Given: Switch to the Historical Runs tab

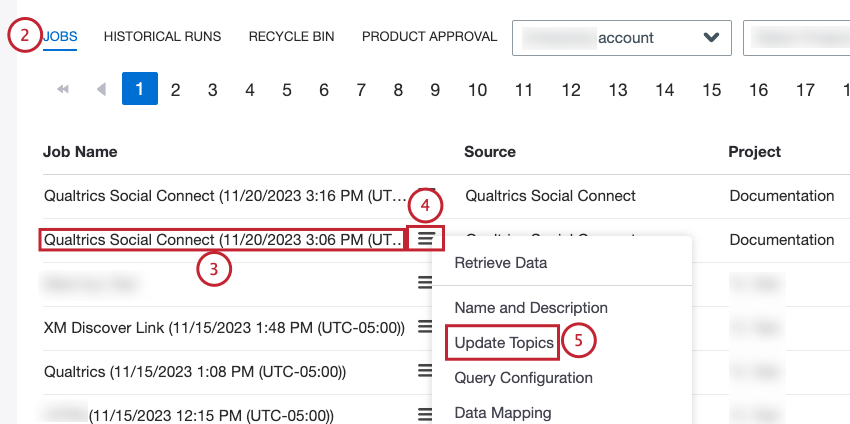Looking at the screenshot, I should click(163, 37).
